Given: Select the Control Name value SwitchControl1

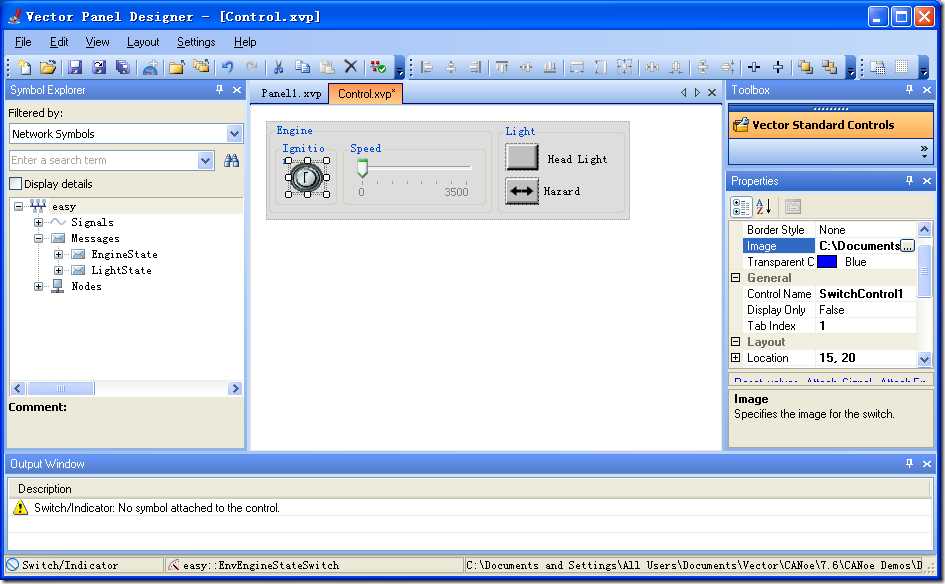Looking at the screenshot, I should click(x=861, y=294).
